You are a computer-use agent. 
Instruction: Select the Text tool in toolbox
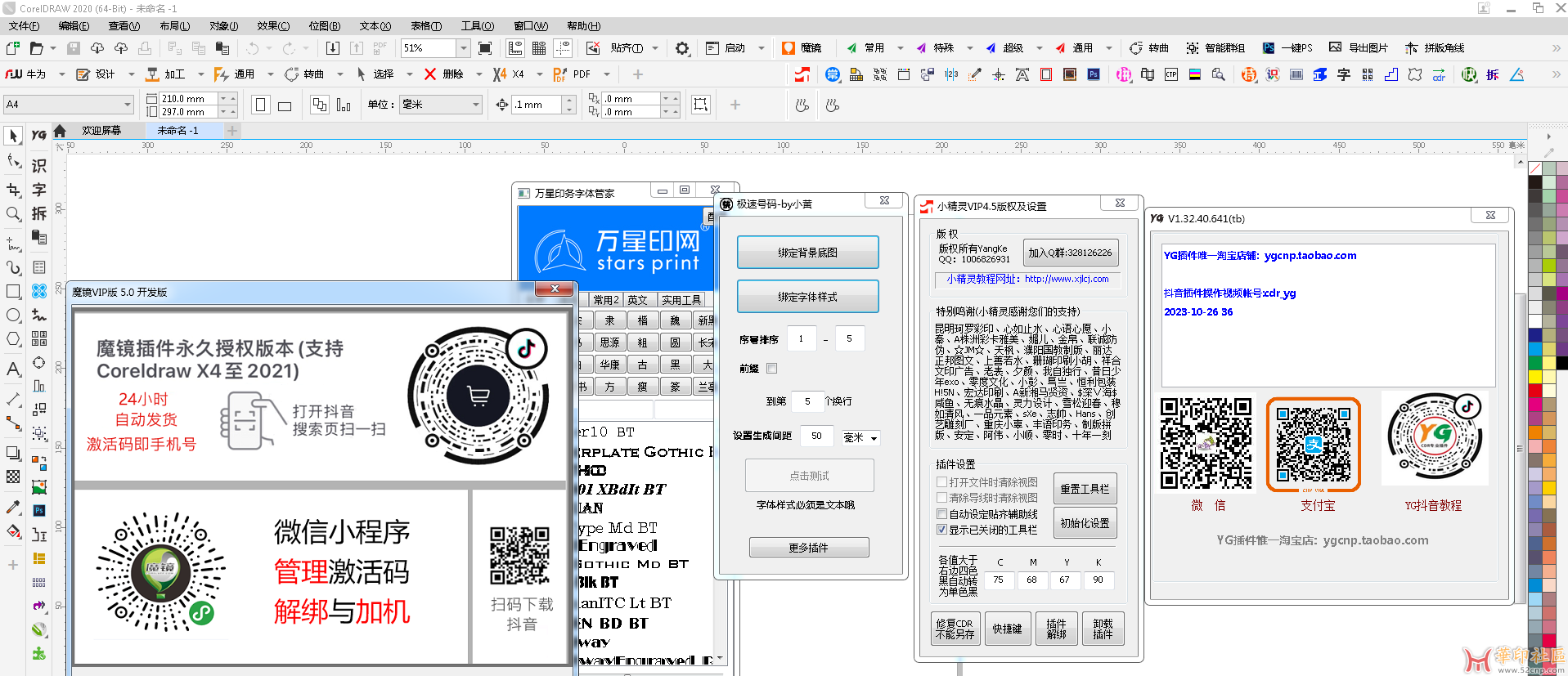point(13,369)
